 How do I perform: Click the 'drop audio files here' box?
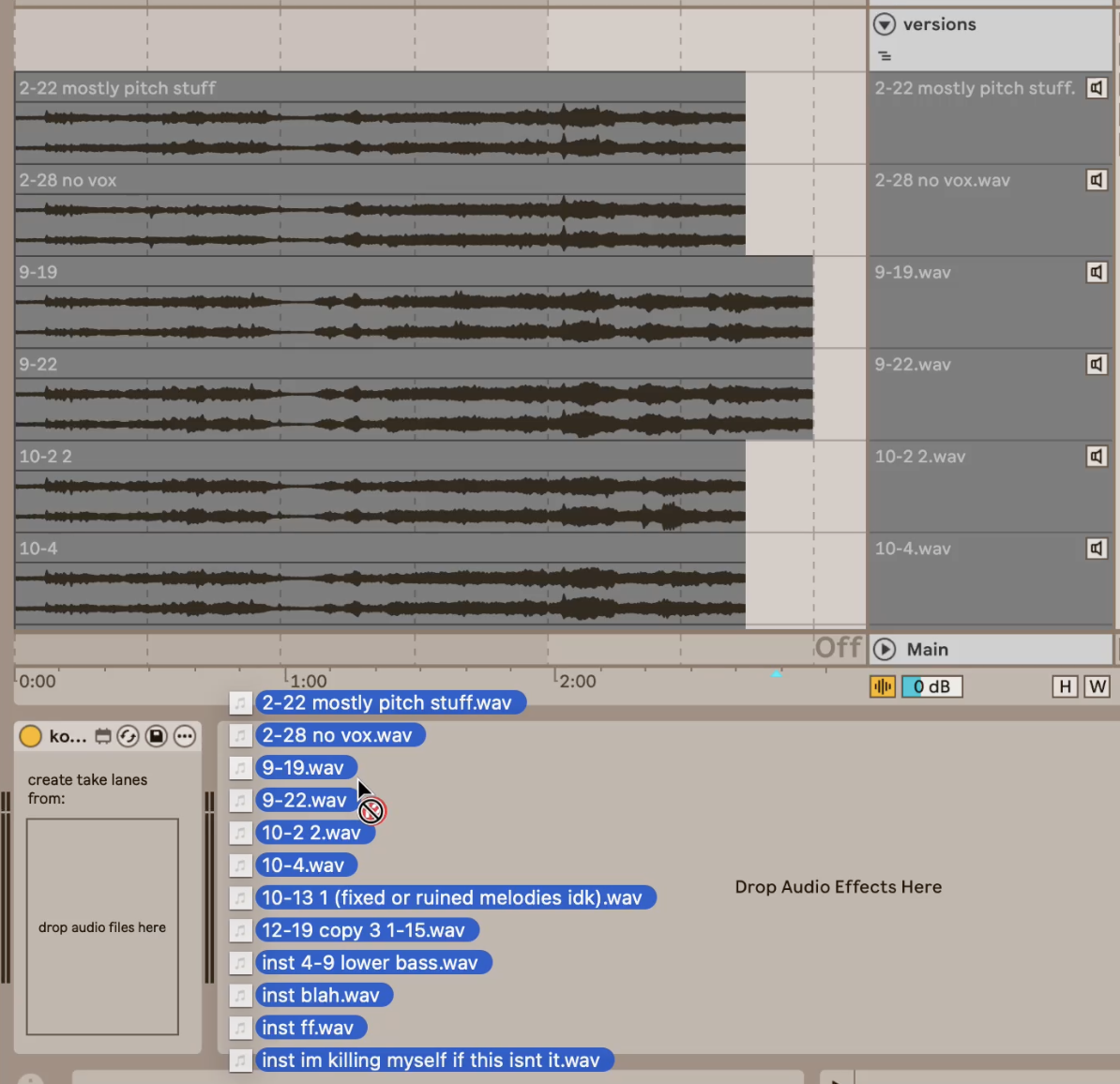102,926
